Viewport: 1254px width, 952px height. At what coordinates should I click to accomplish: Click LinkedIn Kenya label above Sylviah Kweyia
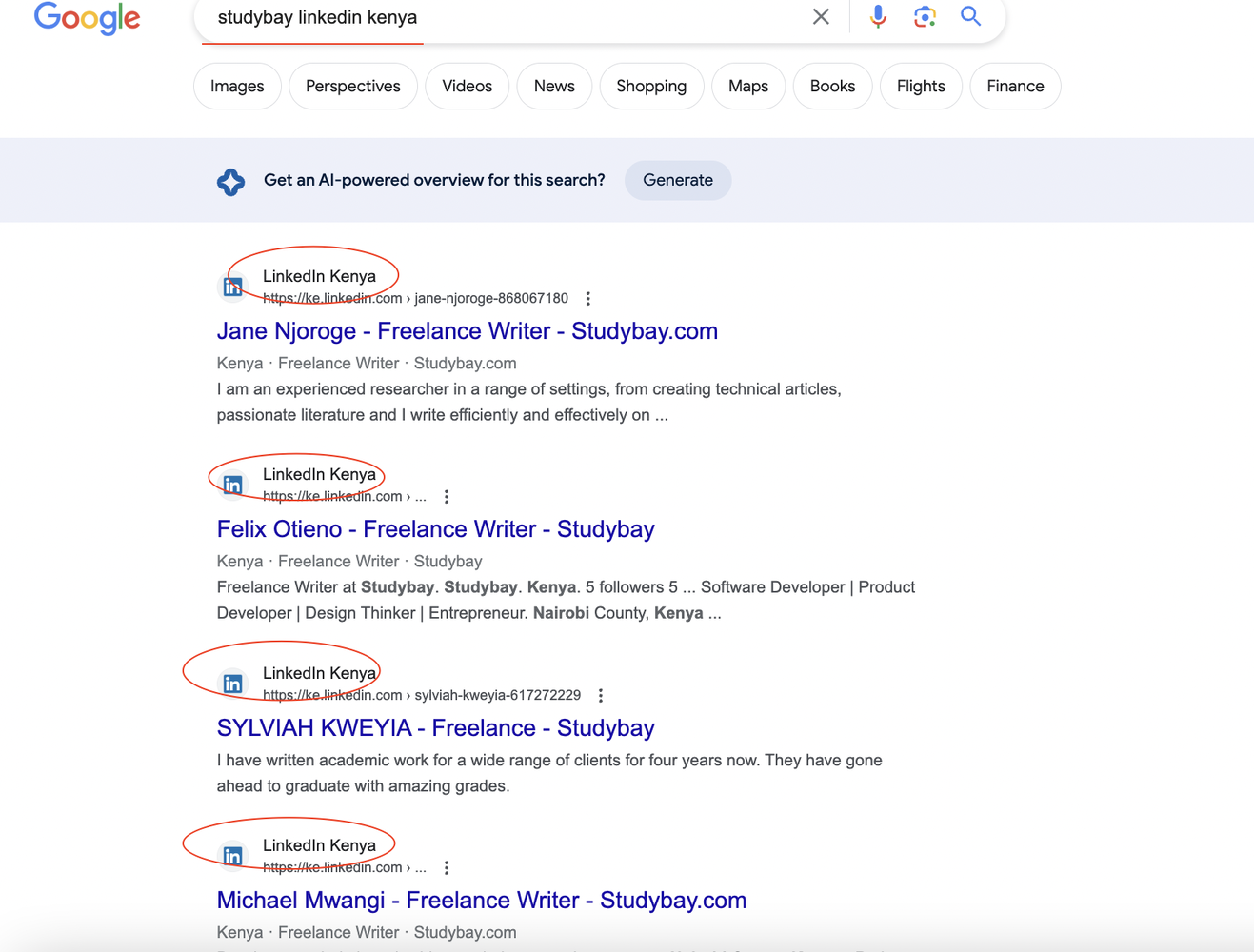click(319, 673)
